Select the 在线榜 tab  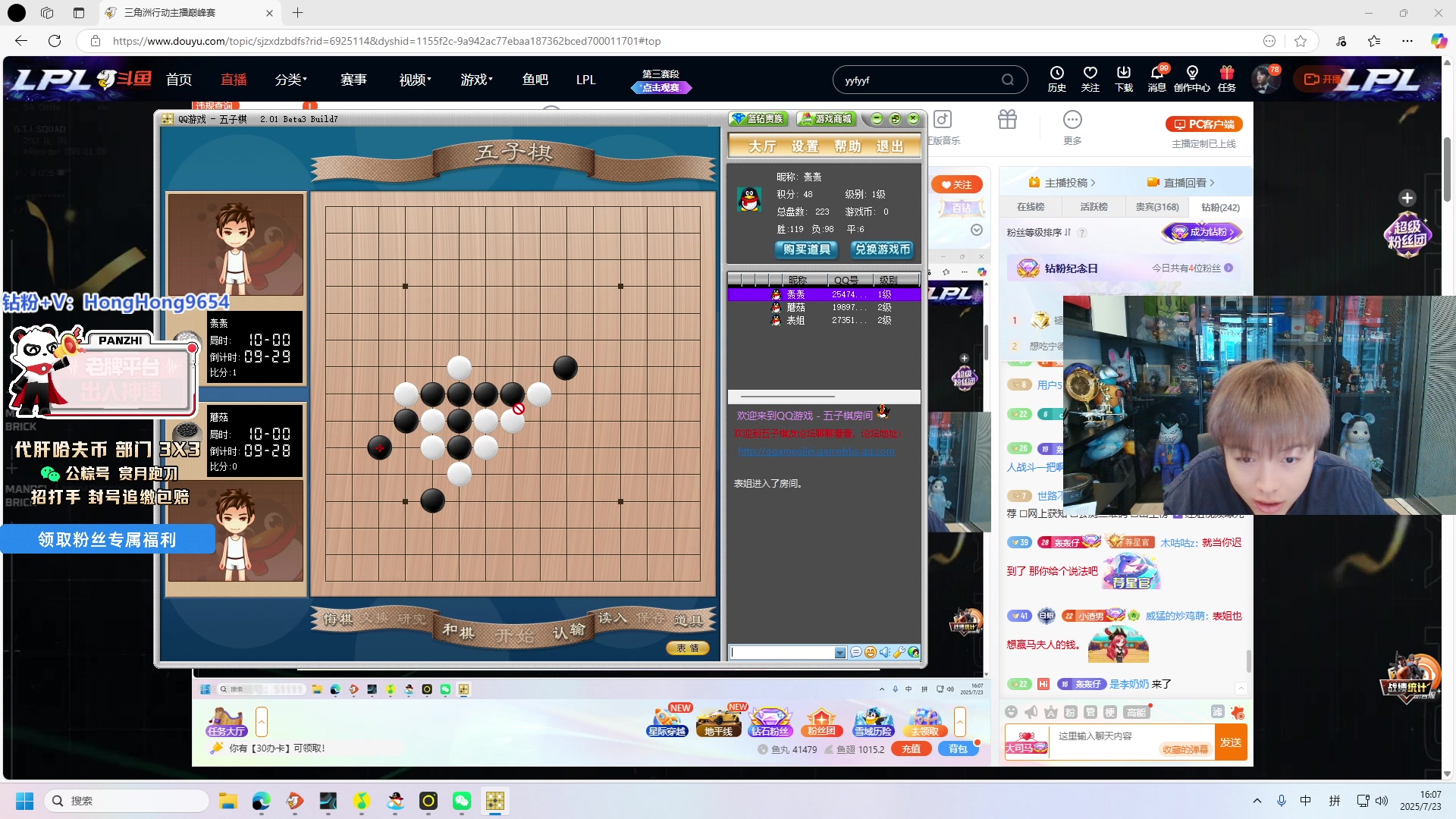coord(1031,207)
